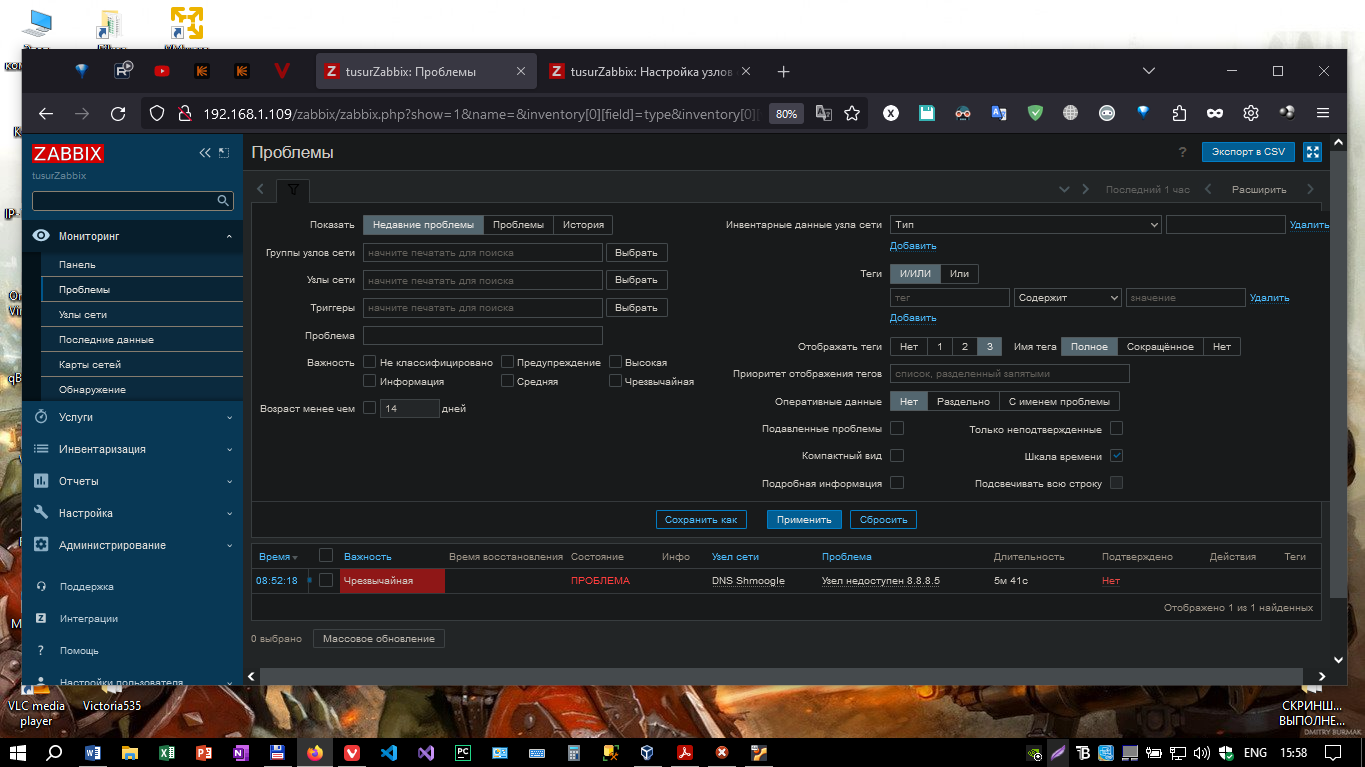This screenshot has height=767, width=1365.
Task: Open Панель menu item
Action: pyautogui.click(x=142, y=264)
